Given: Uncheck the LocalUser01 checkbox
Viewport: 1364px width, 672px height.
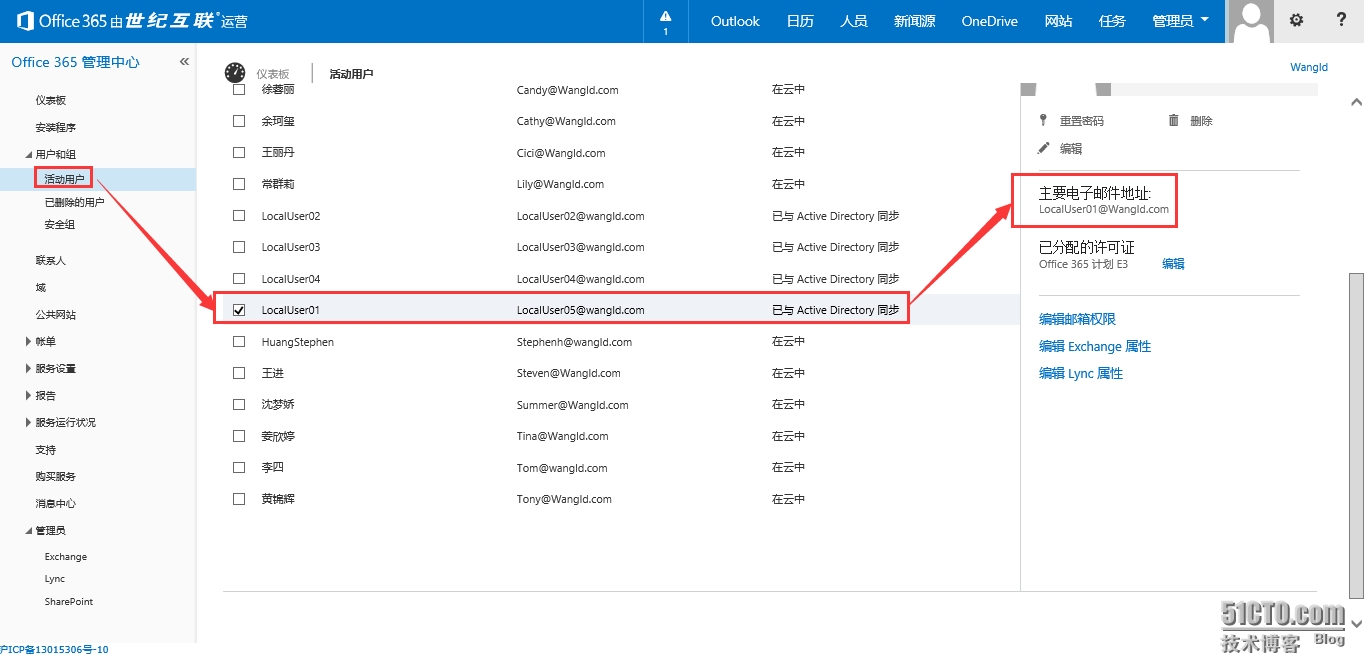Looking at the screenshot, I should tap(239, 310).
